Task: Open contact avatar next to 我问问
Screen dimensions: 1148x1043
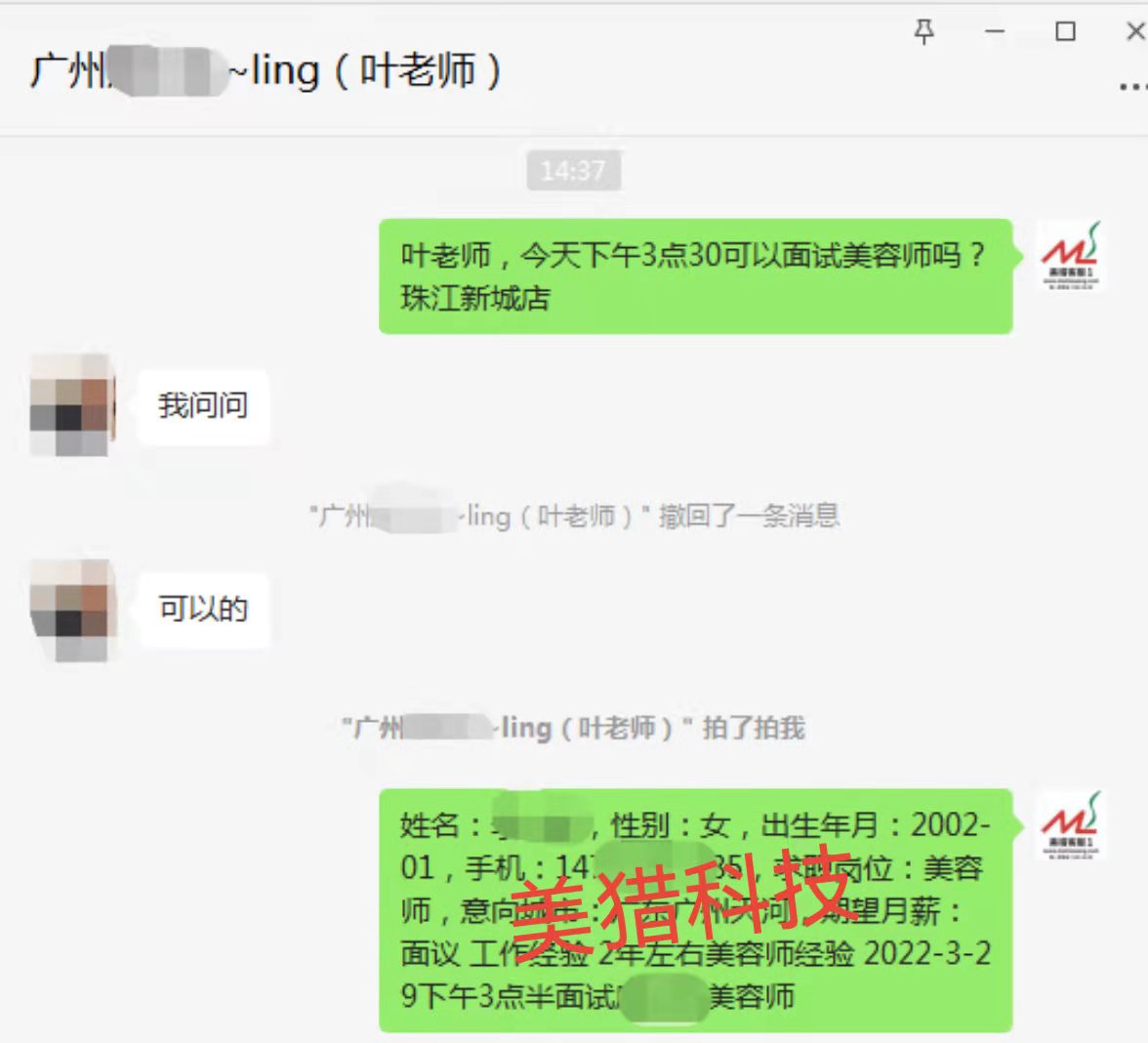Action: point(72,405)
